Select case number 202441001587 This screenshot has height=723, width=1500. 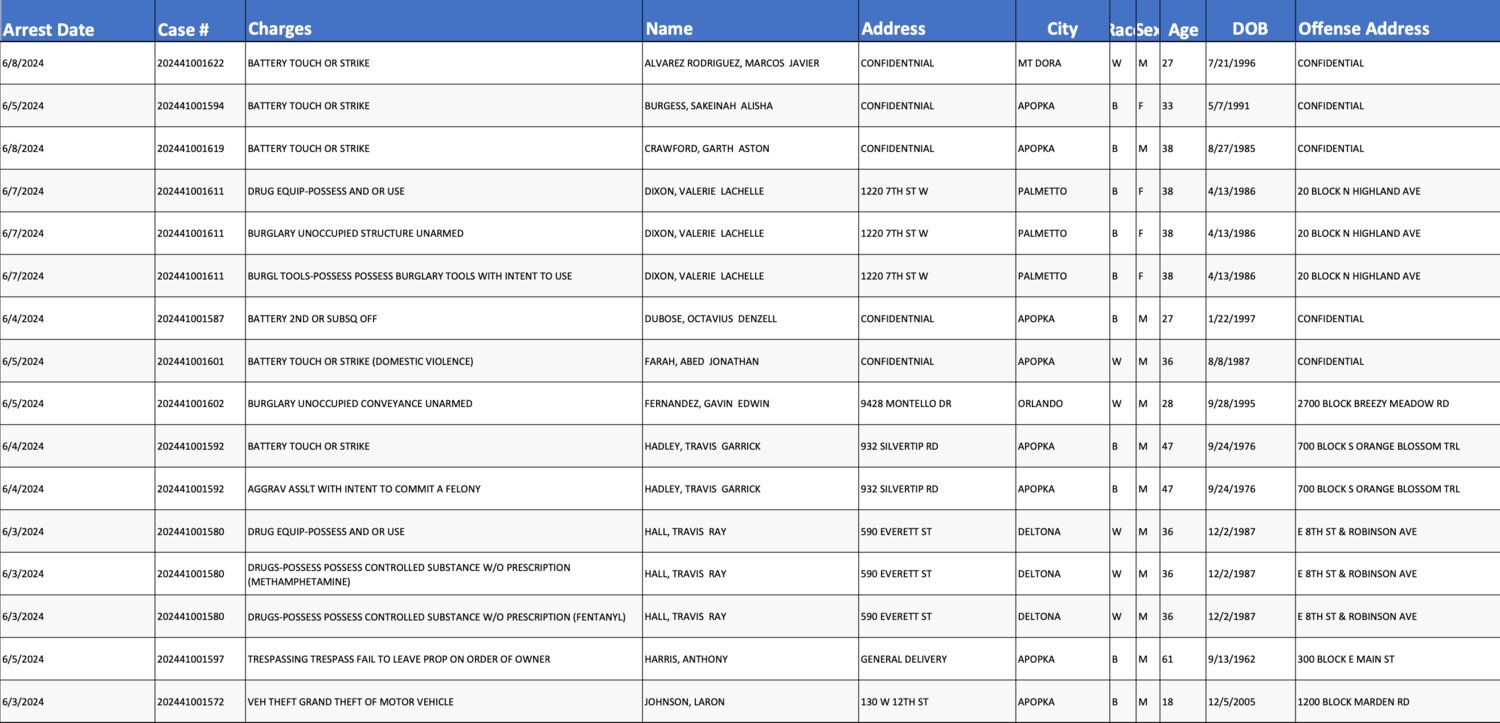tap(190, 319)
